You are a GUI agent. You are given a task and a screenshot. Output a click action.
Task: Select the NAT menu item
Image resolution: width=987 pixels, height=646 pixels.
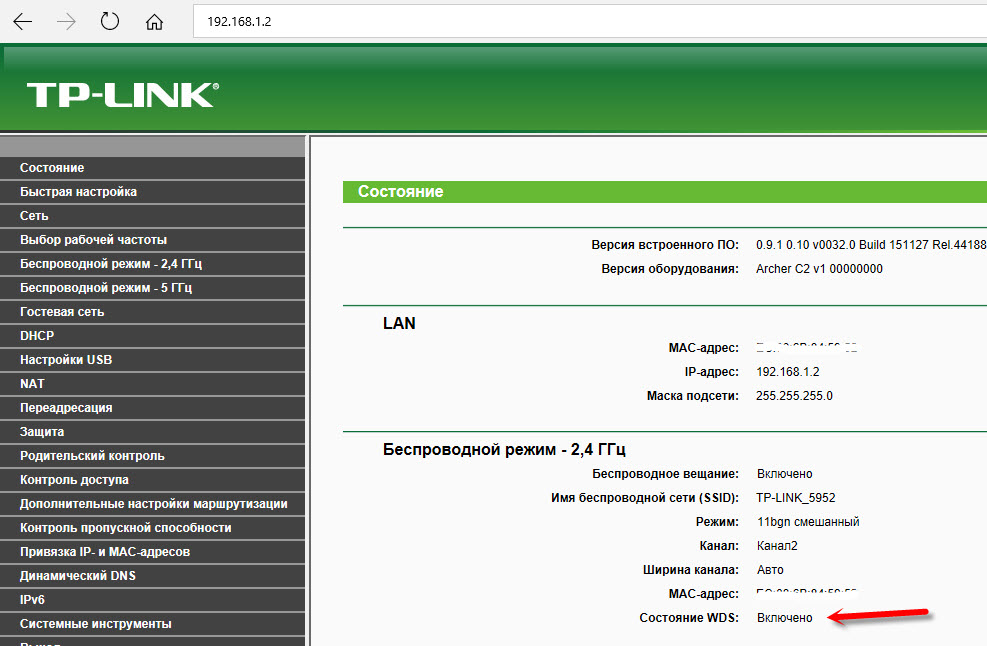click(x=152, y=383)
